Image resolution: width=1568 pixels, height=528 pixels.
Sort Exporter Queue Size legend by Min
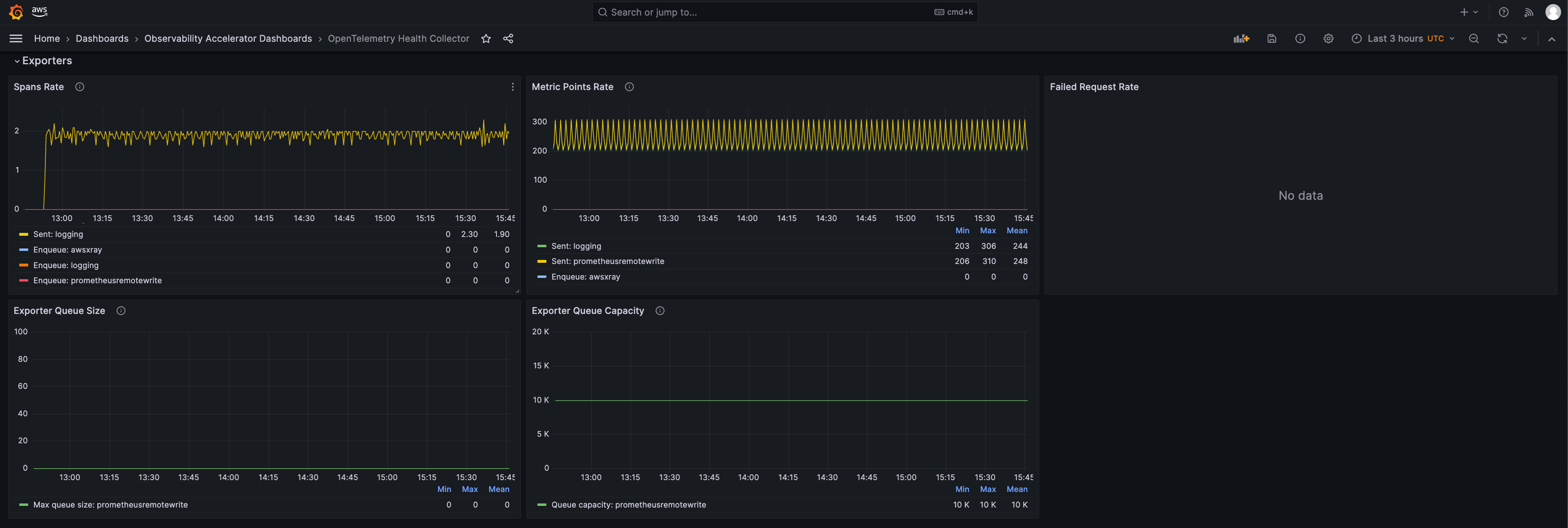[444, 490]
